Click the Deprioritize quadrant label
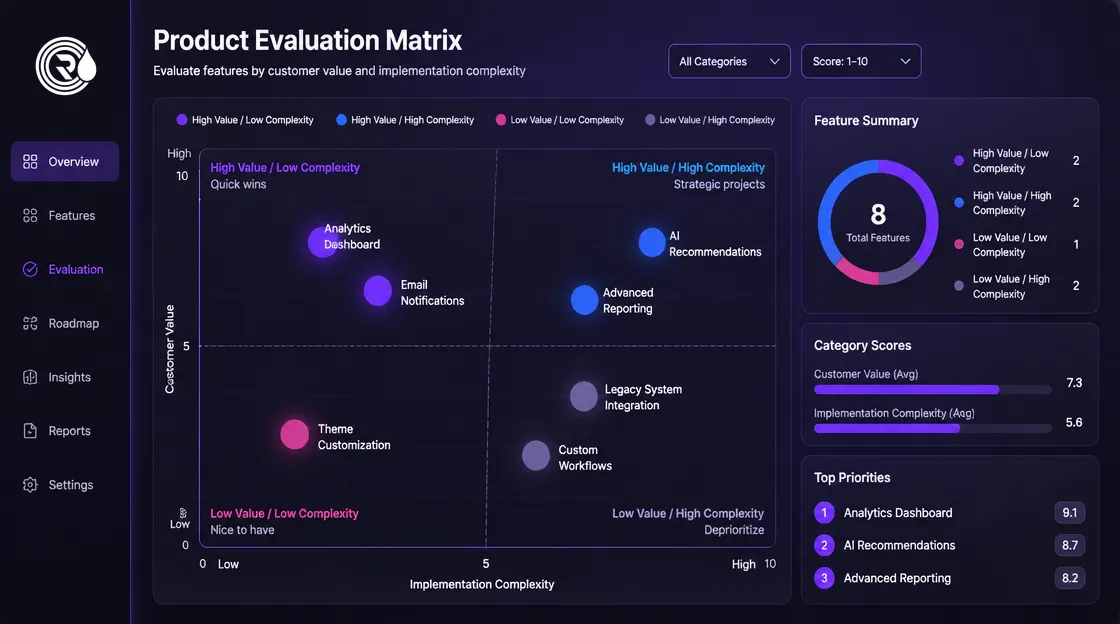1120x624 pixels. point(734,530)
